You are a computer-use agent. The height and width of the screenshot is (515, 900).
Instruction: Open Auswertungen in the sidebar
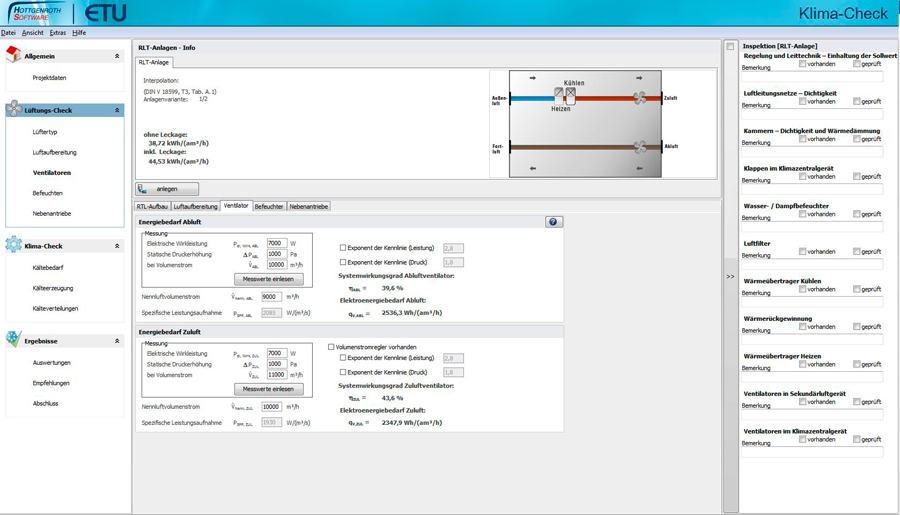pyautogui.click(x=52, y=363)
